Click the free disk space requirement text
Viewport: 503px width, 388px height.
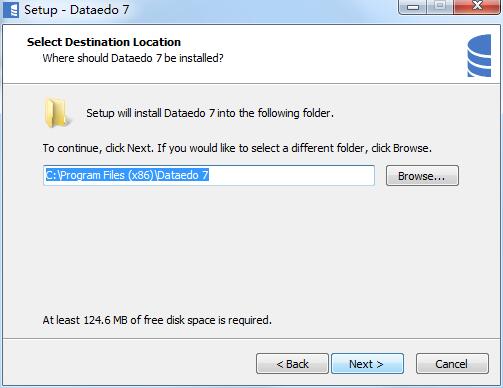click(157, 320)
